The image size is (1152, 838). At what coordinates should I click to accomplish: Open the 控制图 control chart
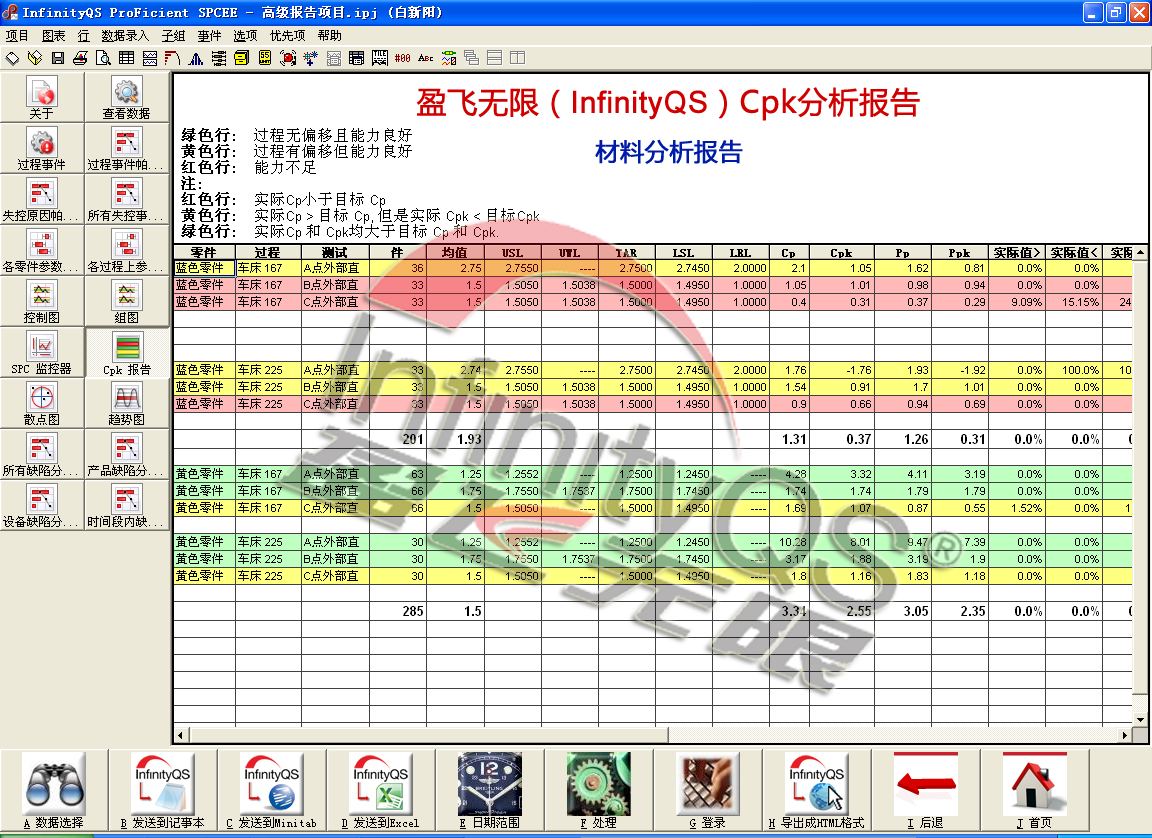coord(42,301)
